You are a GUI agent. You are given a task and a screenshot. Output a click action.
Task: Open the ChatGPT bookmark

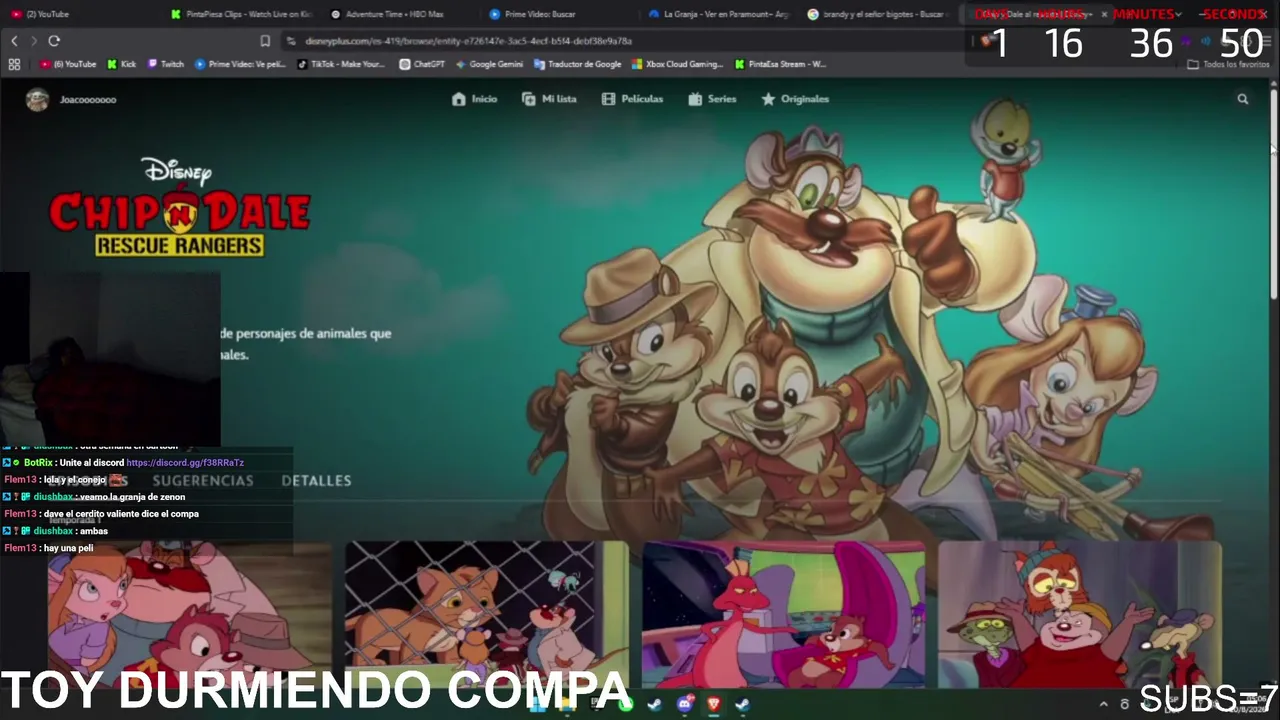422,64
